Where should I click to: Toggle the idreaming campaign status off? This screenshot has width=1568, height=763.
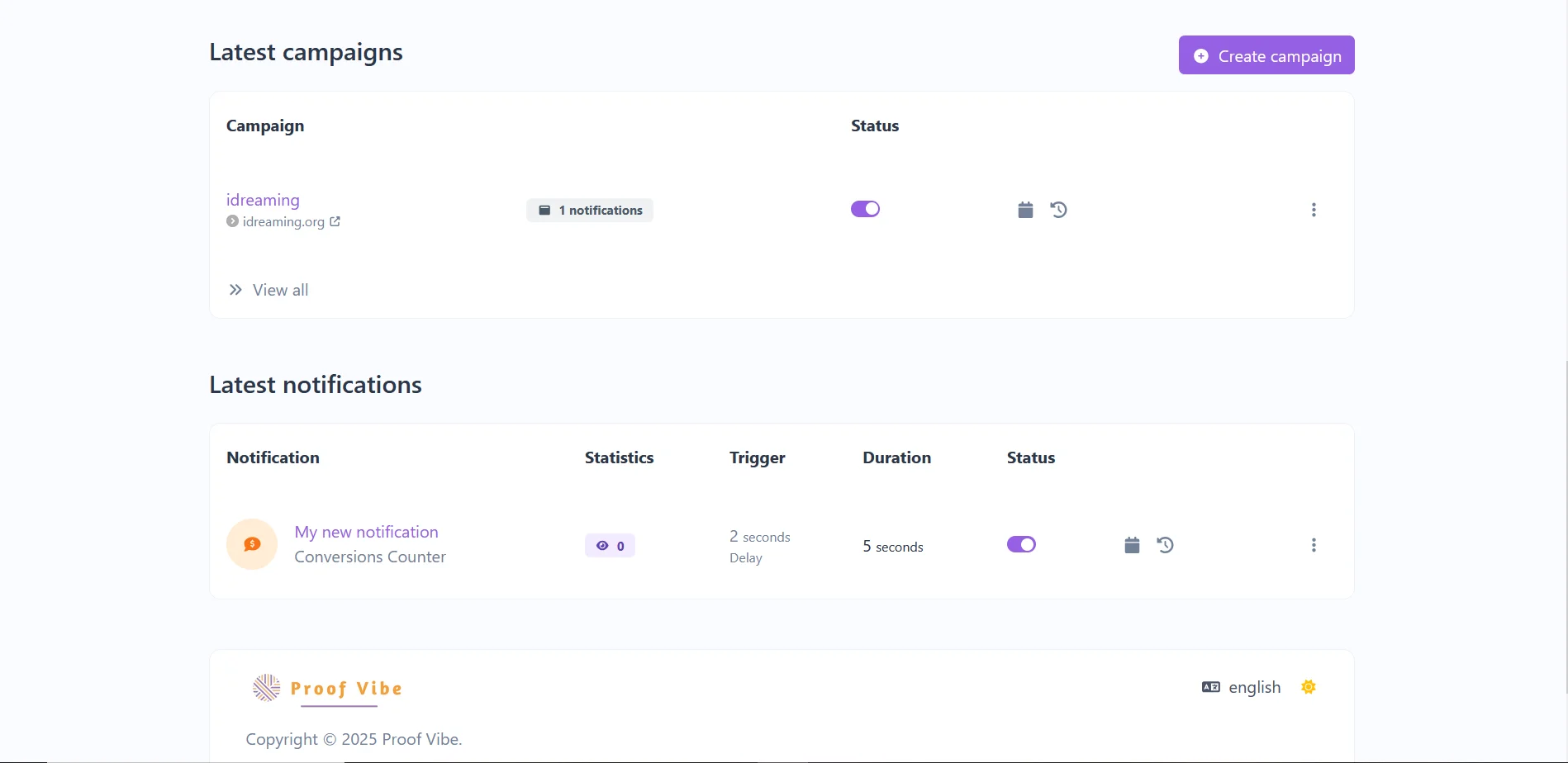[x=864, y=208]
